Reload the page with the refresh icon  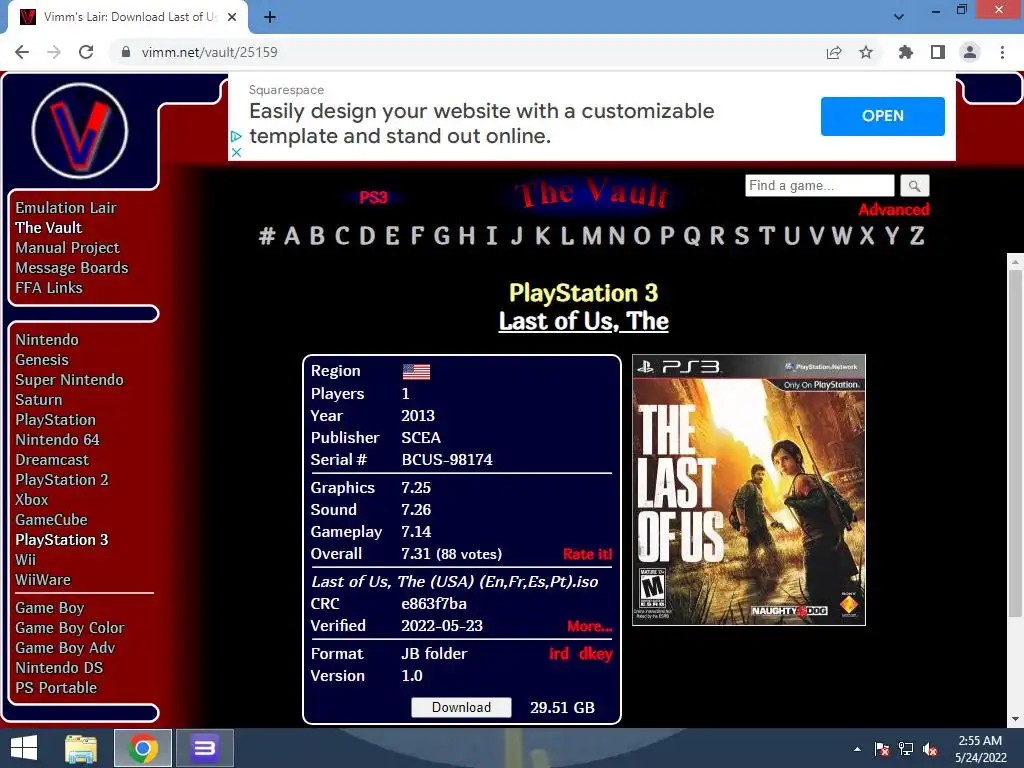86,52
